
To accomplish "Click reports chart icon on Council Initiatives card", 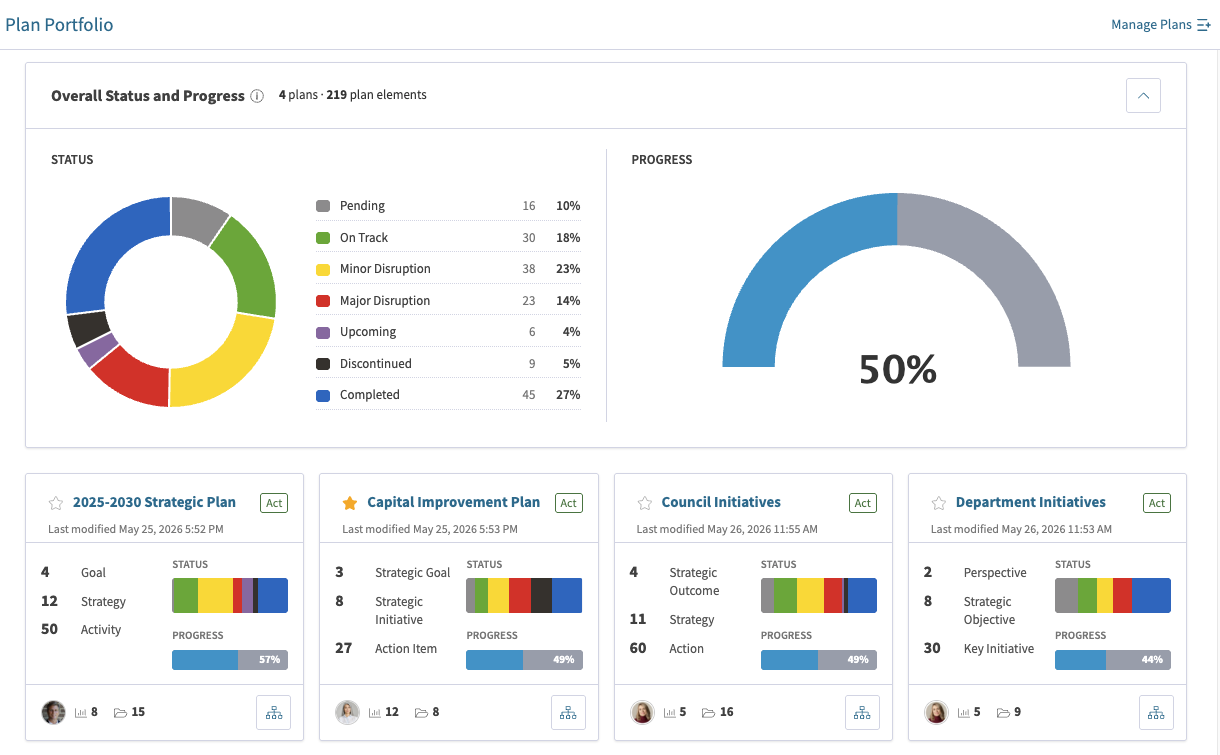I will click(669, 713).
